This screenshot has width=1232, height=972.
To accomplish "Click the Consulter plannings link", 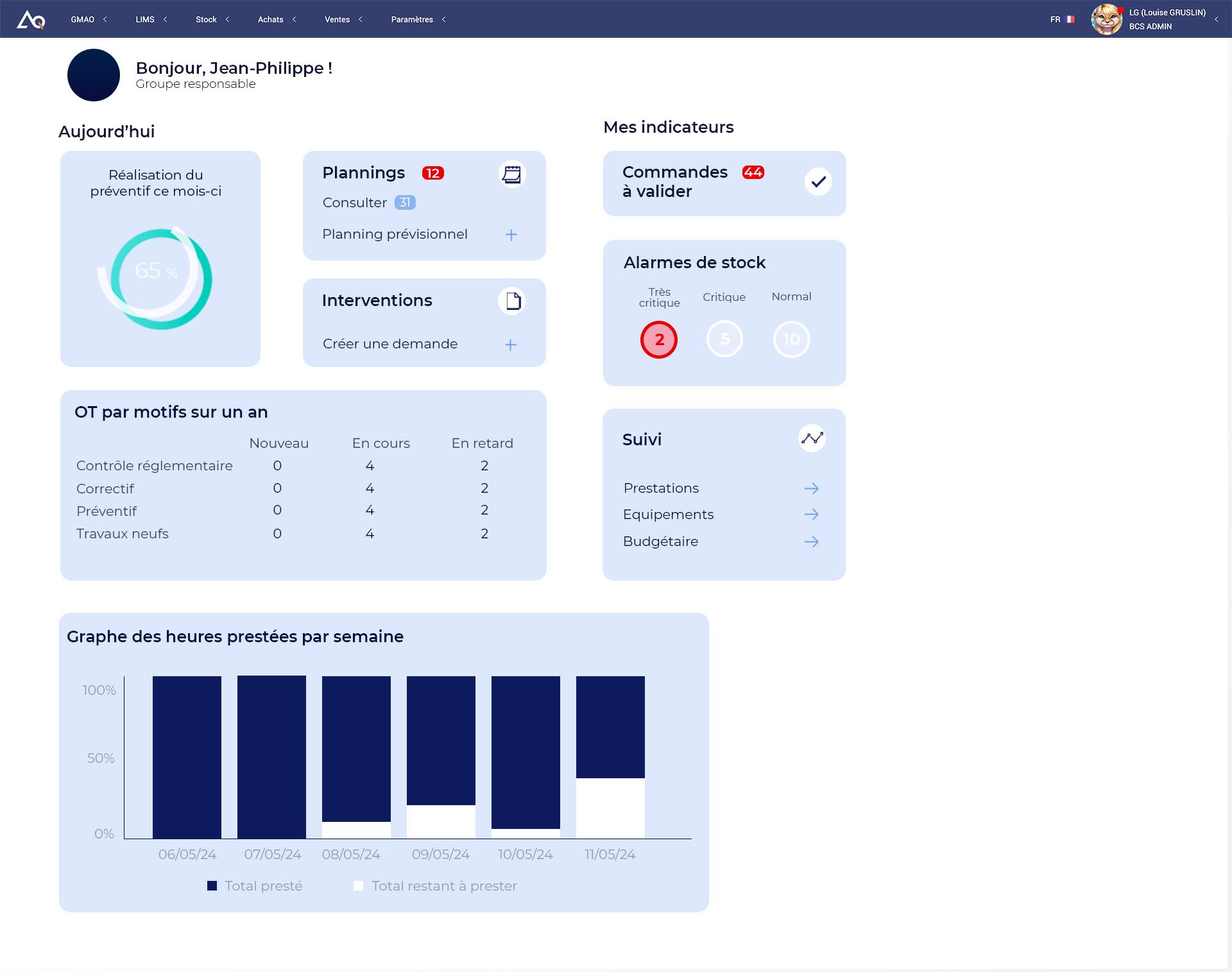I will (355, 203).
